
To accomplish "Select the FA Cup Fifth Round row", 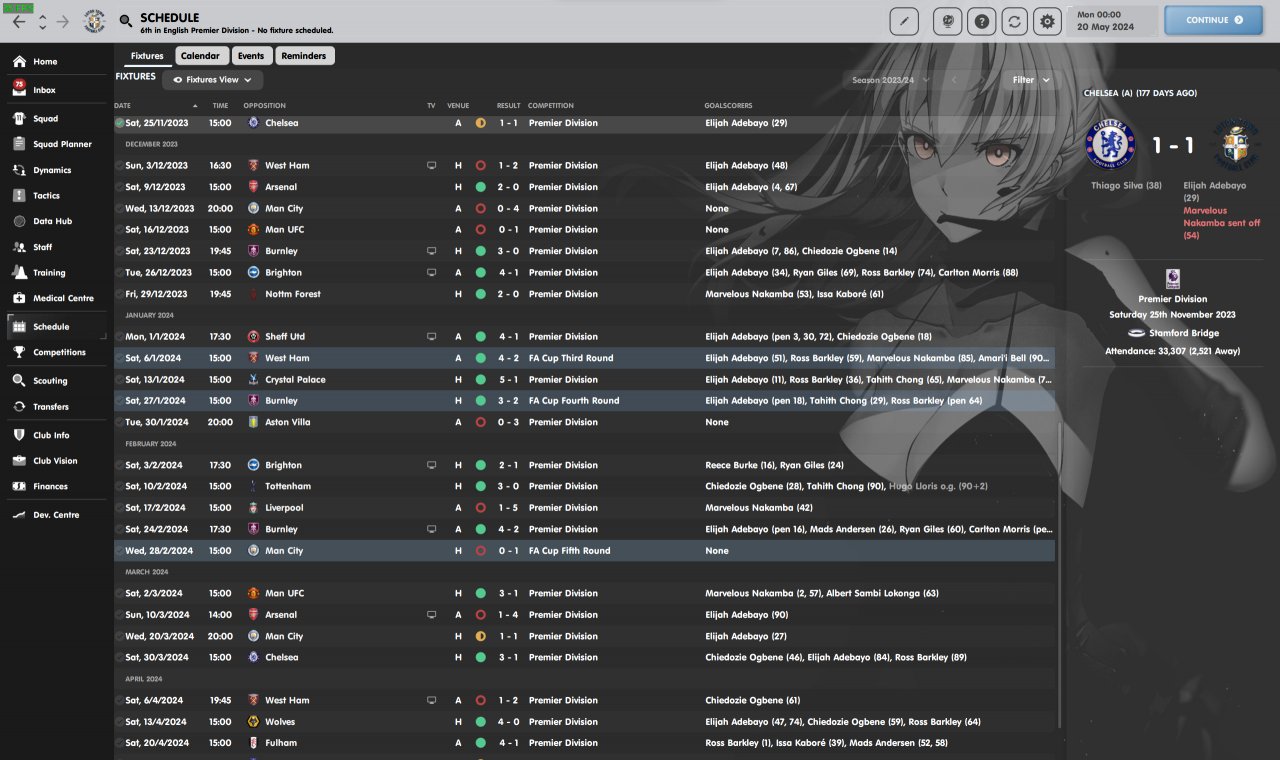I will coord(584,551).
